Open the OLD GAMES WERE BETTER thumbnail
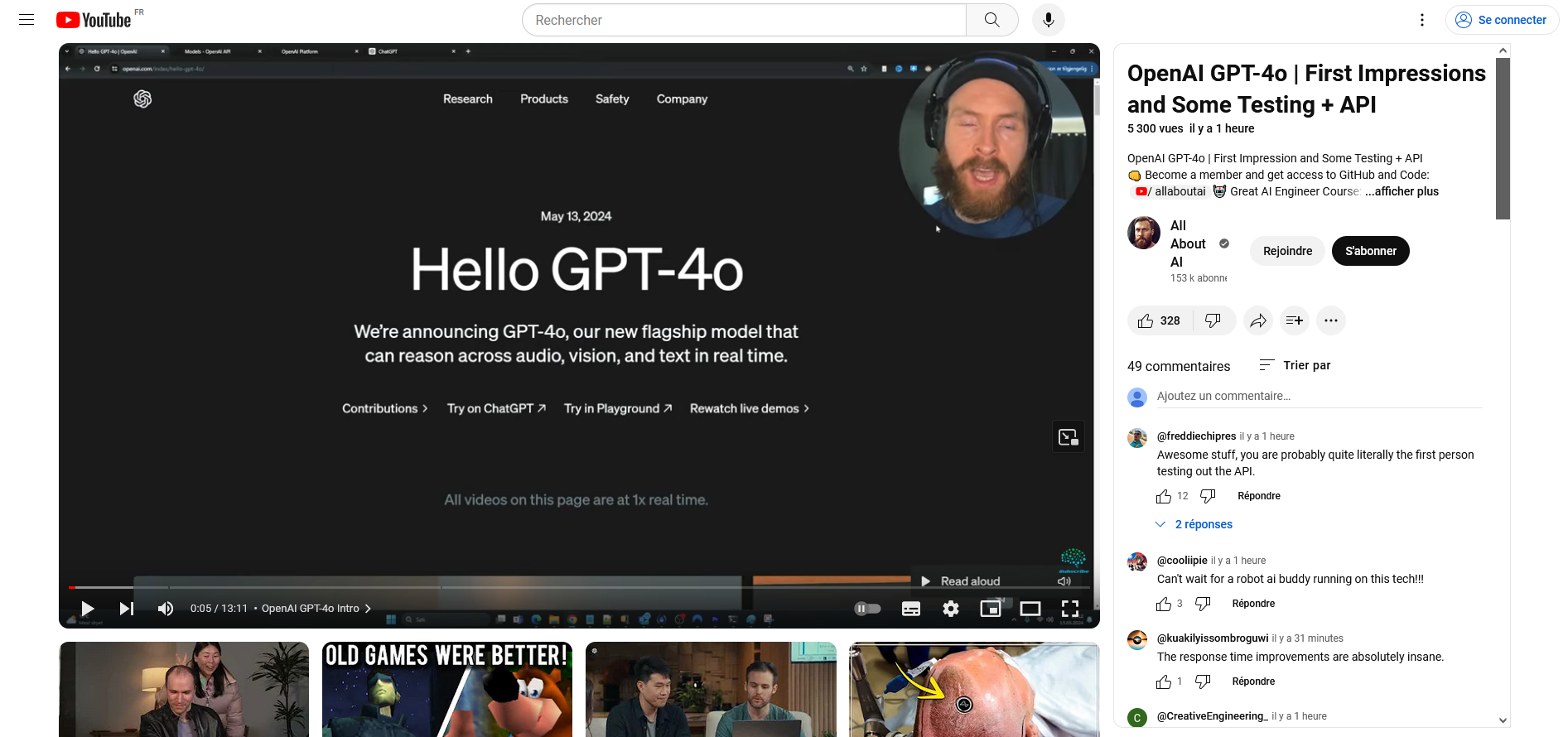 (x=446, y=689)
